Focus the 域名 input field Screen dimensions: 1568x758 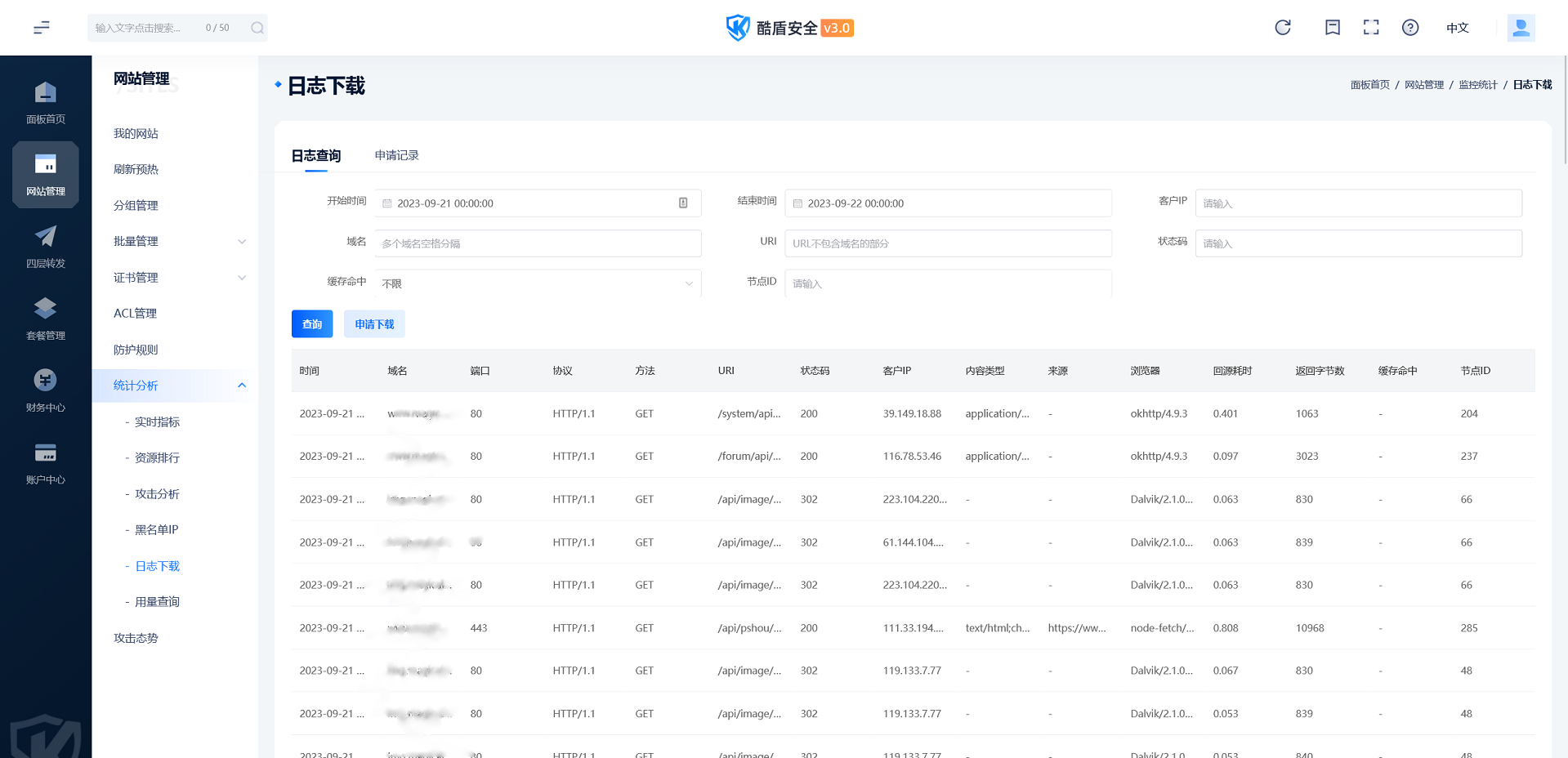click(538, 243)
